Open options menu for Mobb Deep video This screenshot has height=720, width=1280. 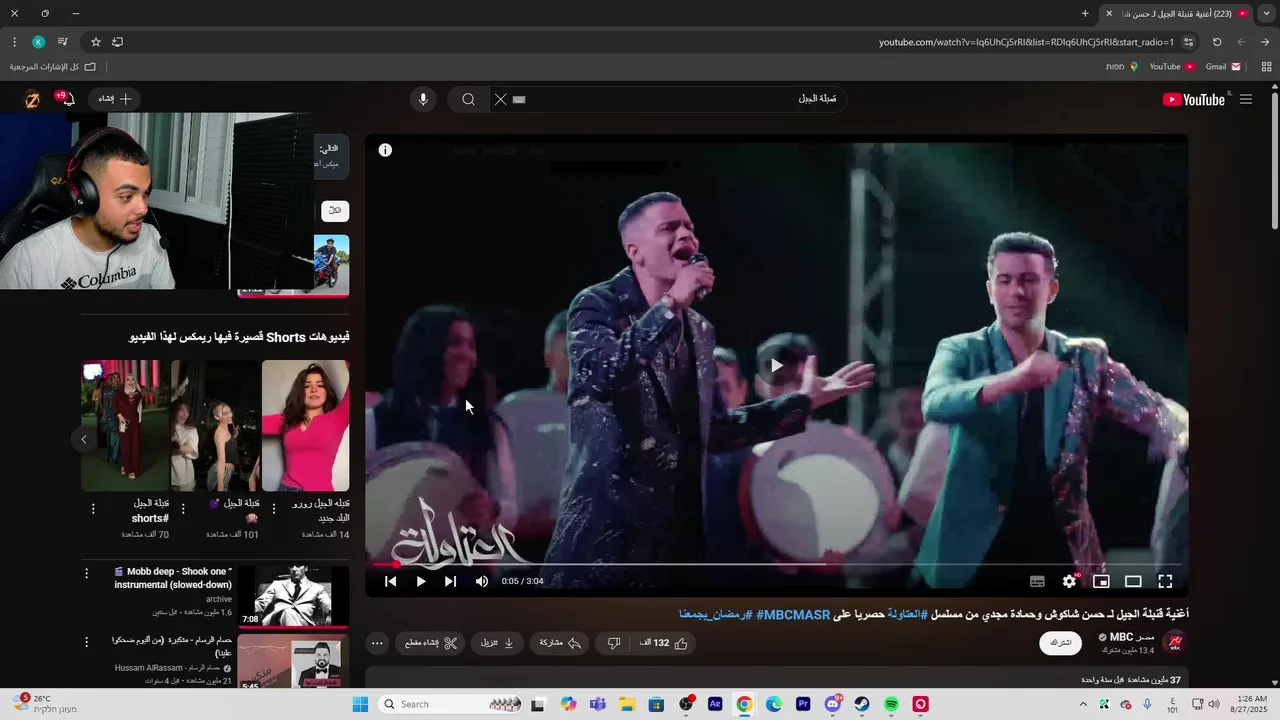point(86,574)
